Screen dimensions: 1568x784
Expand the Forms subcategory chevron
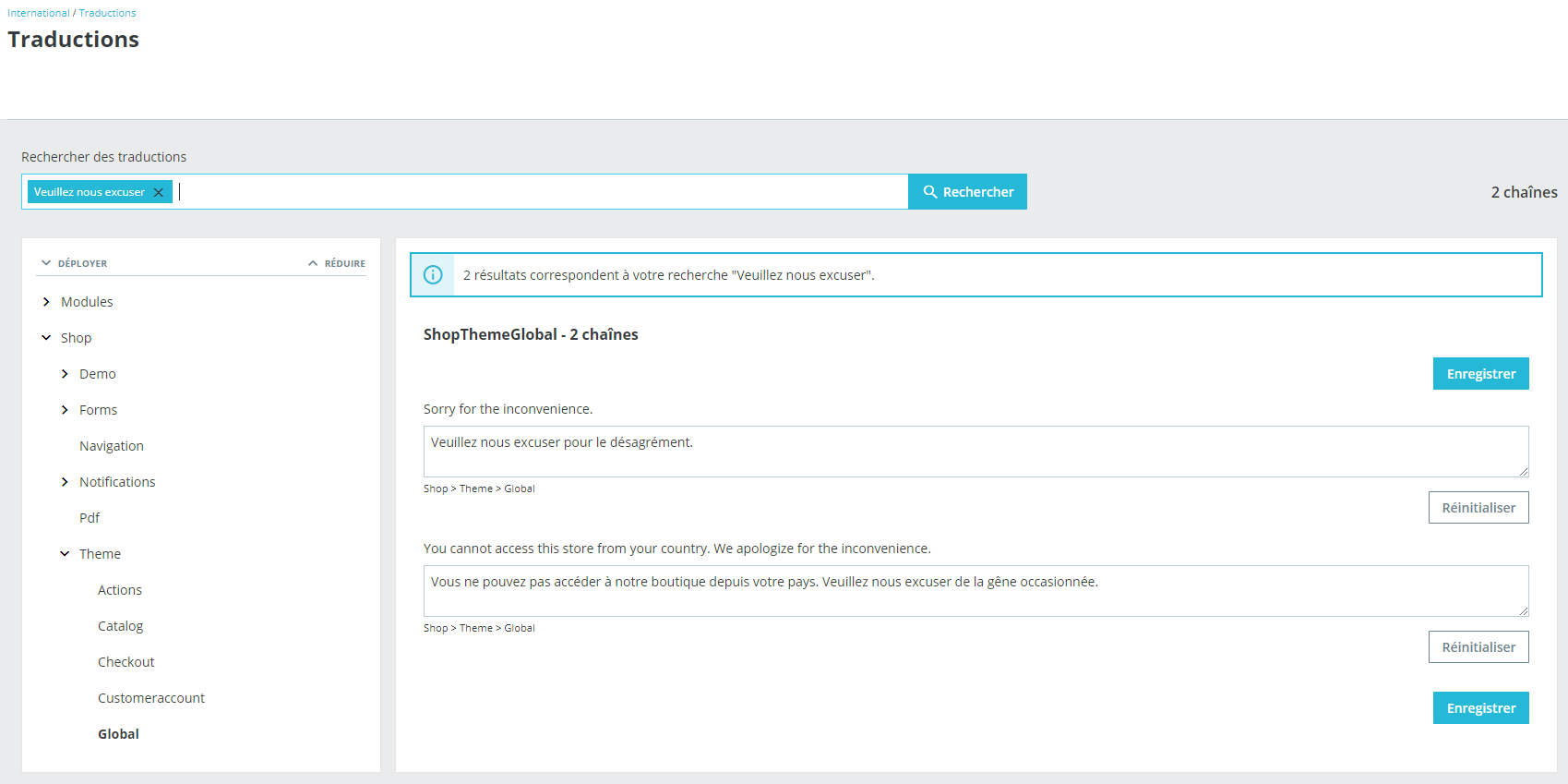(x=65, y=410)
